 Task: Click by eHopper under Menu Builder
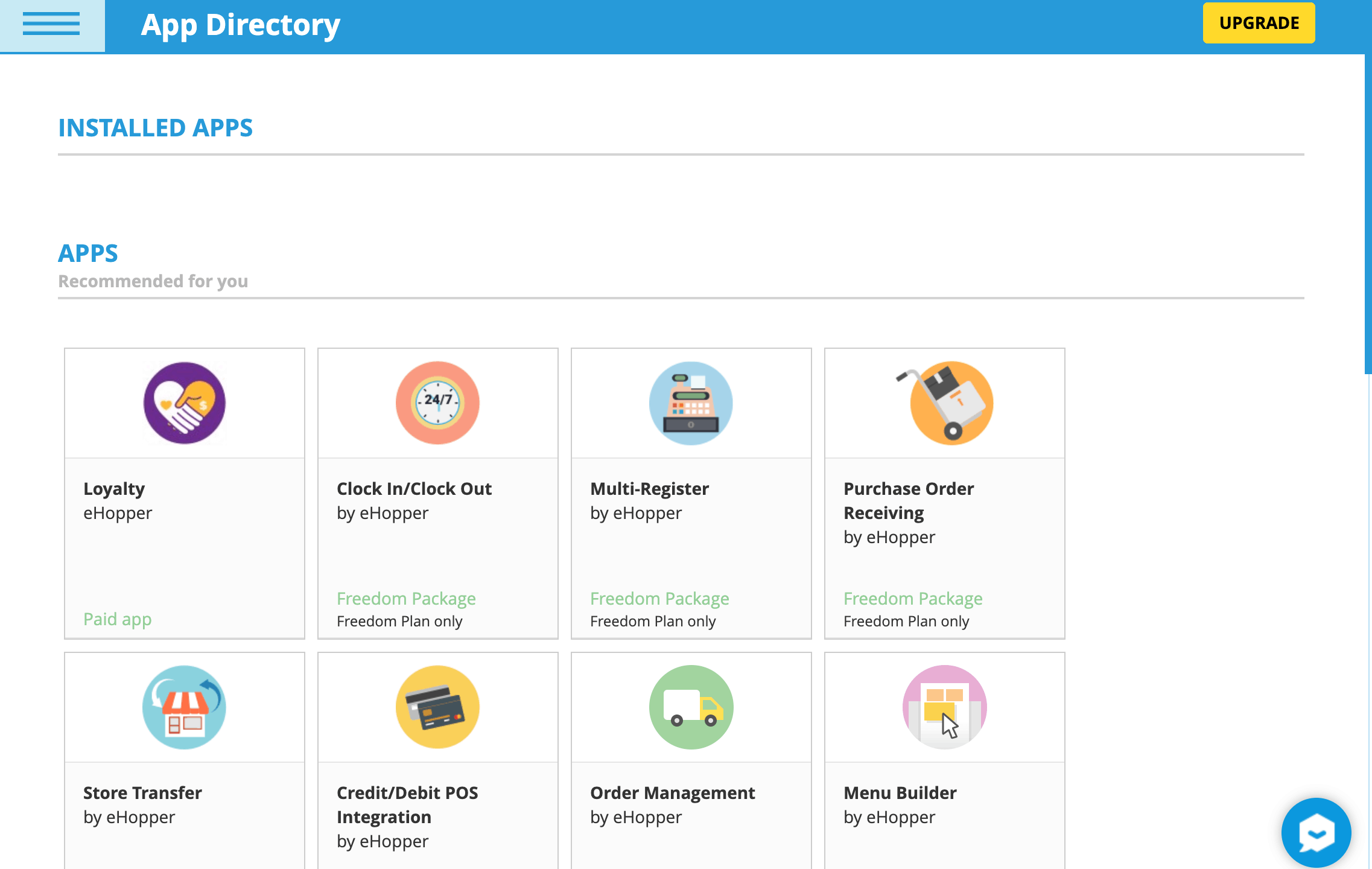889,818
